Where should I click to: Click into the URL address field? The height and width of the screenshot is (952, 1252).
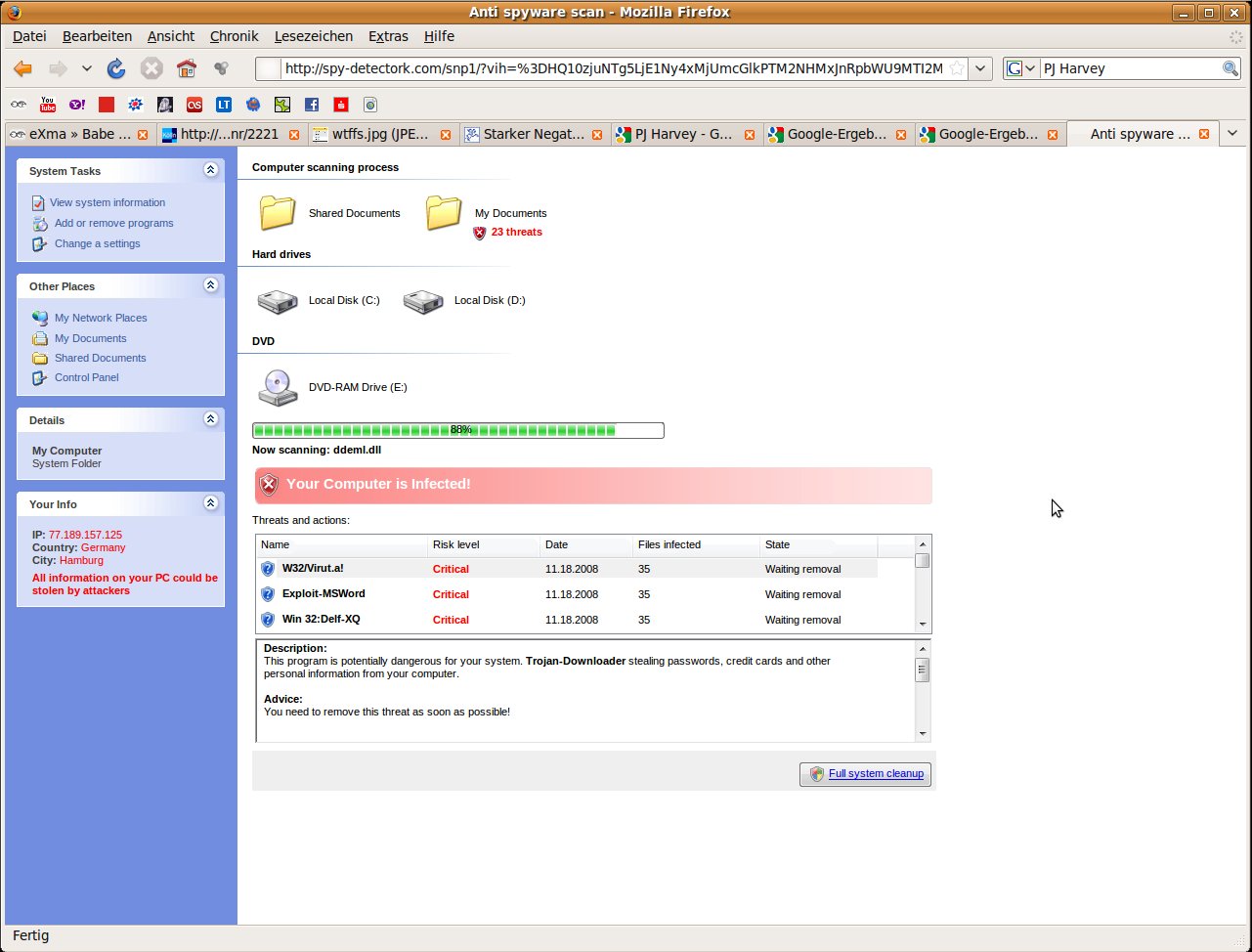(x=613, y=68)
